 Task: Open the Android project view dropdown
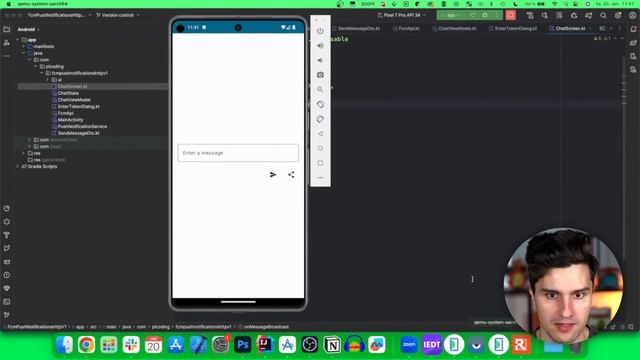pos(29,29)
